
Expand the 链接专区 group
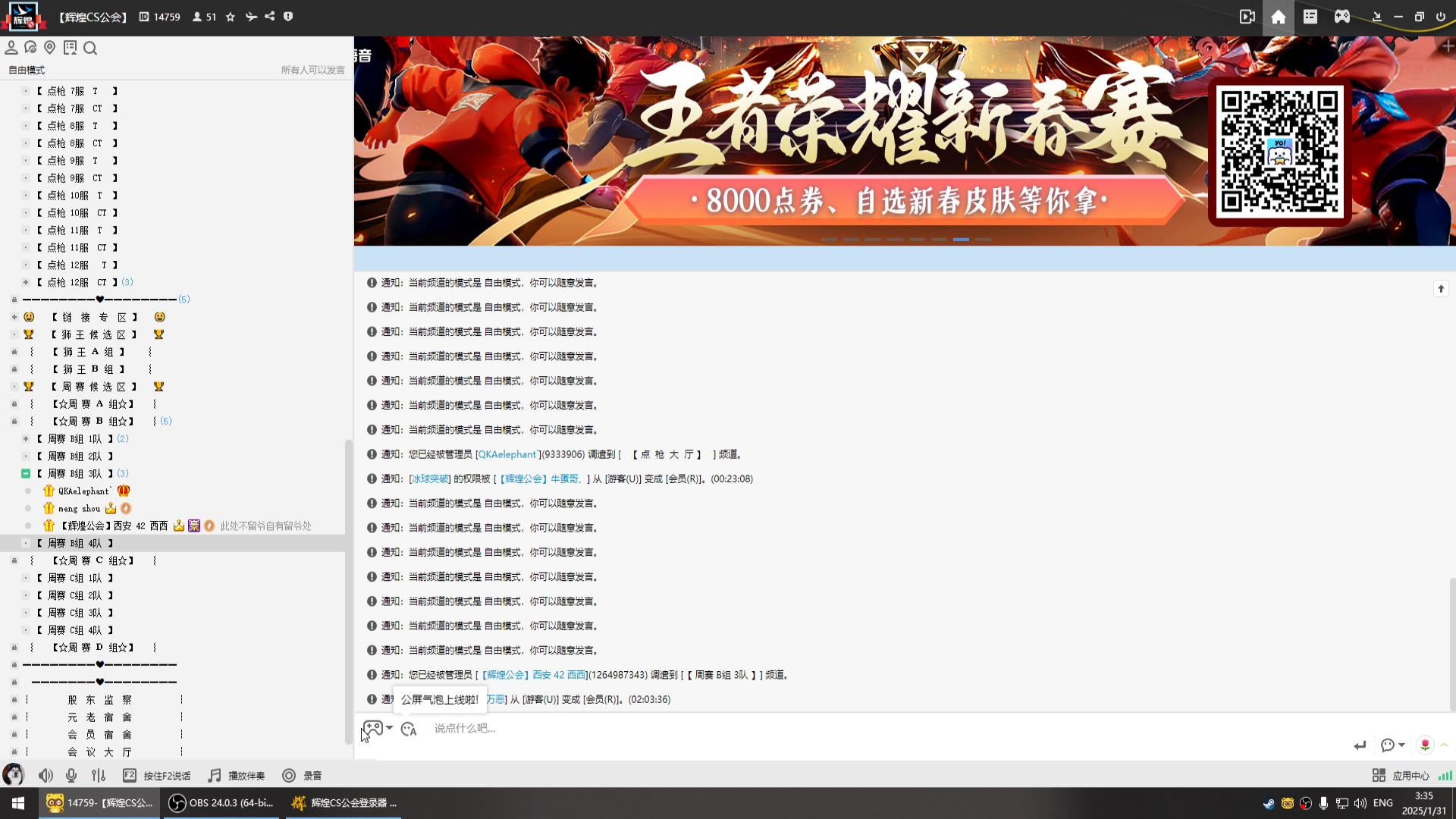click(x=14, y=317)
